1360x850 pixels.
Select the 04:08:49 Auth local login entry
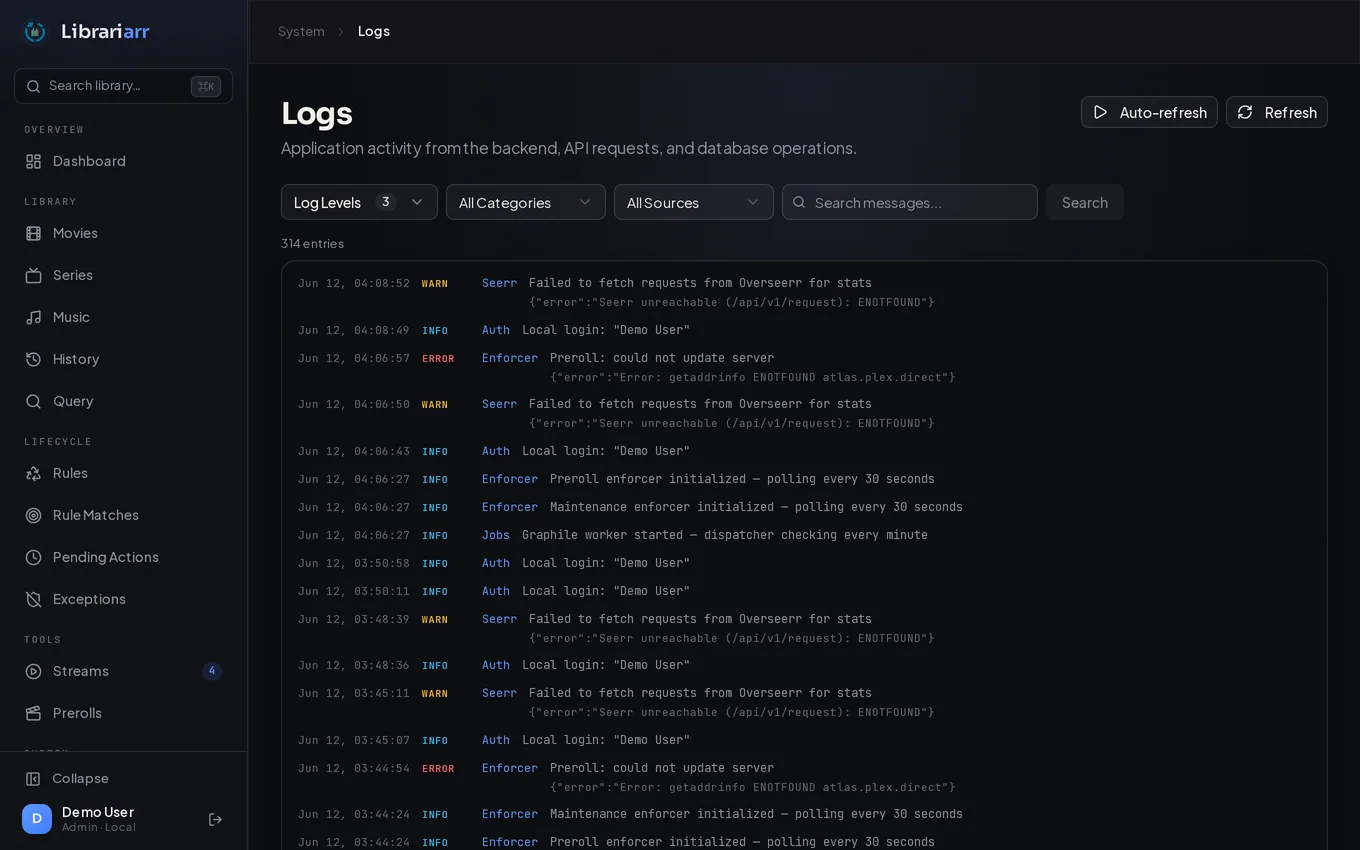[x=804, y=330]
